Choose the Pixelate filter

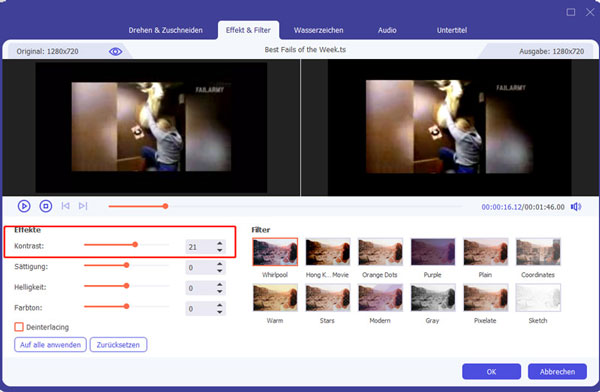tap(486, 297)
